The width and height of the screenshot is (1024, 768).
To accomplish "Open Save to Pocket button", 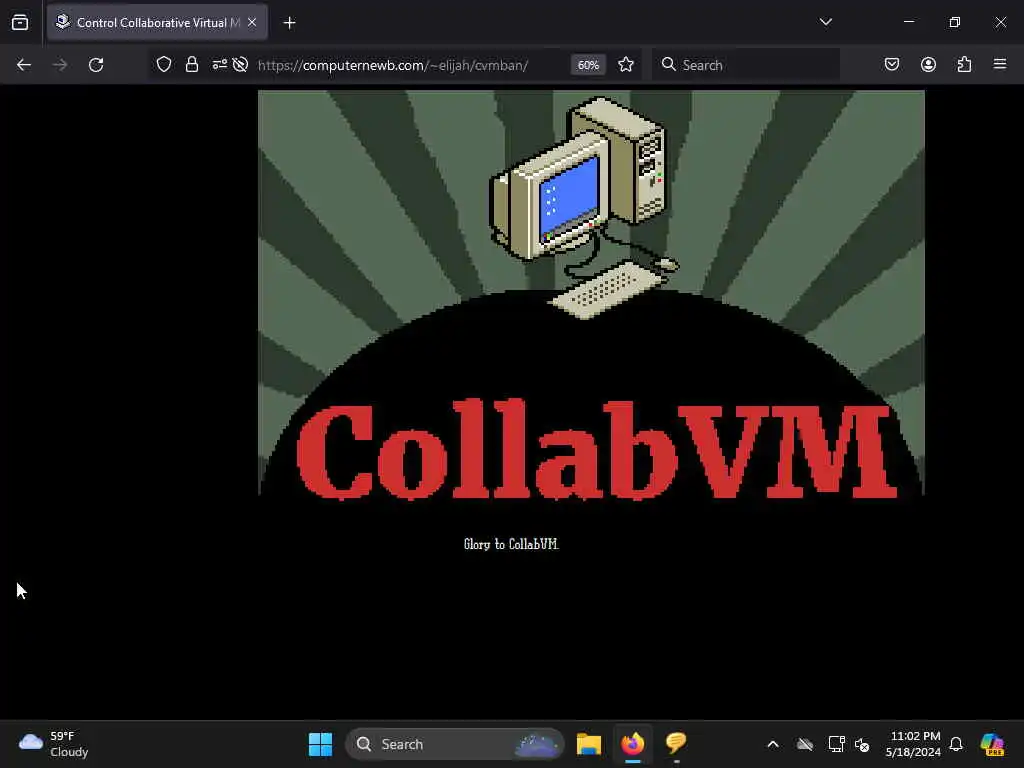I will coord(892,65).
